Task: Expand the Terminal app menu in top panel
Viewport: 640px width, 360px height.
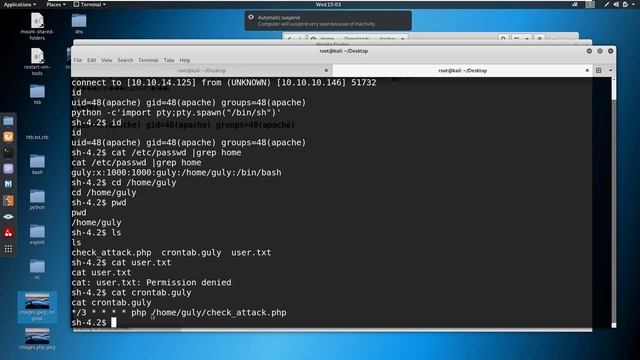Action: click(90, 4)
